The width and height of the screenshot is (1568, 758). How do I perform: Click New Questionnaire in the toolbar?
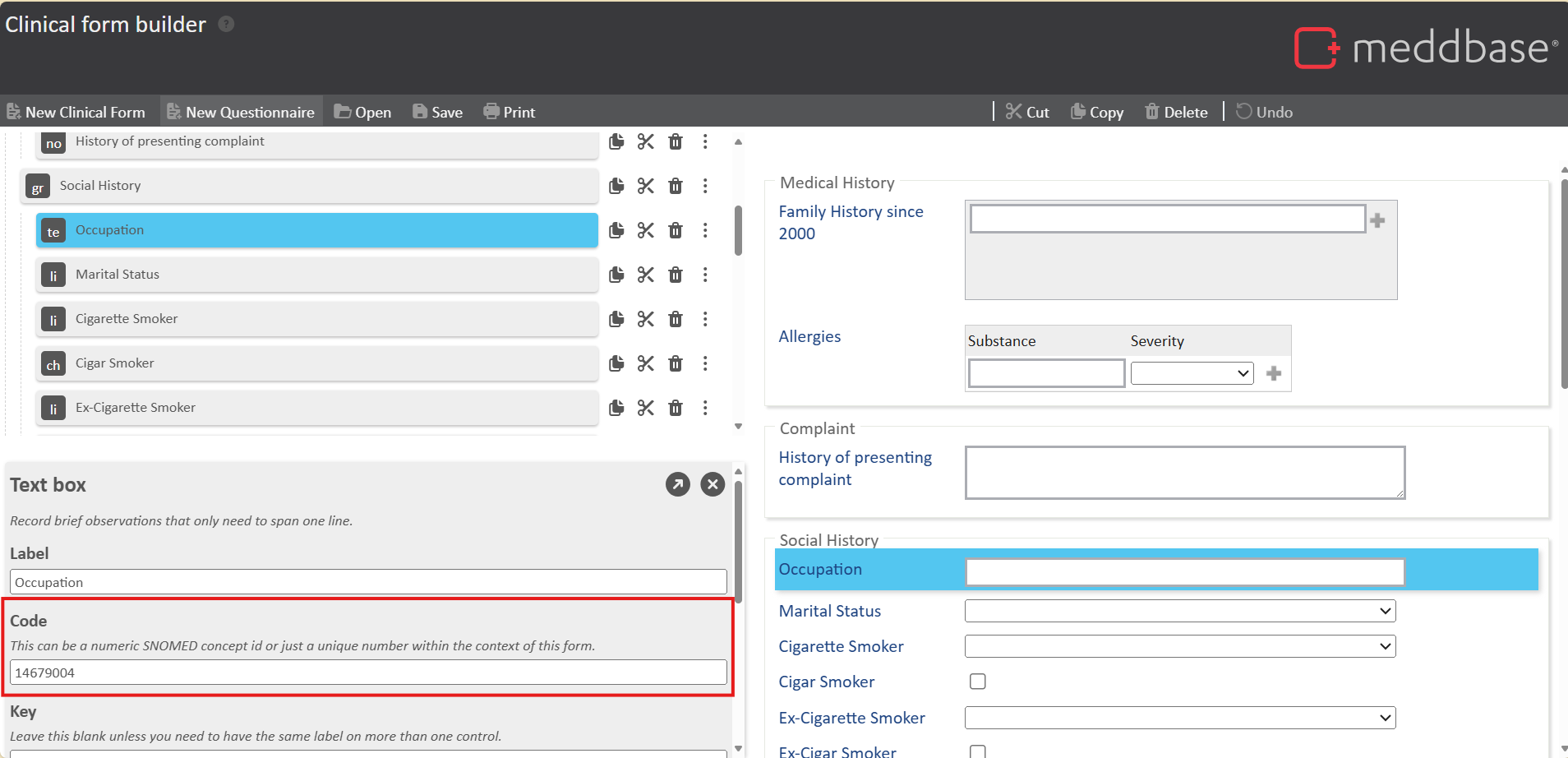241,113
